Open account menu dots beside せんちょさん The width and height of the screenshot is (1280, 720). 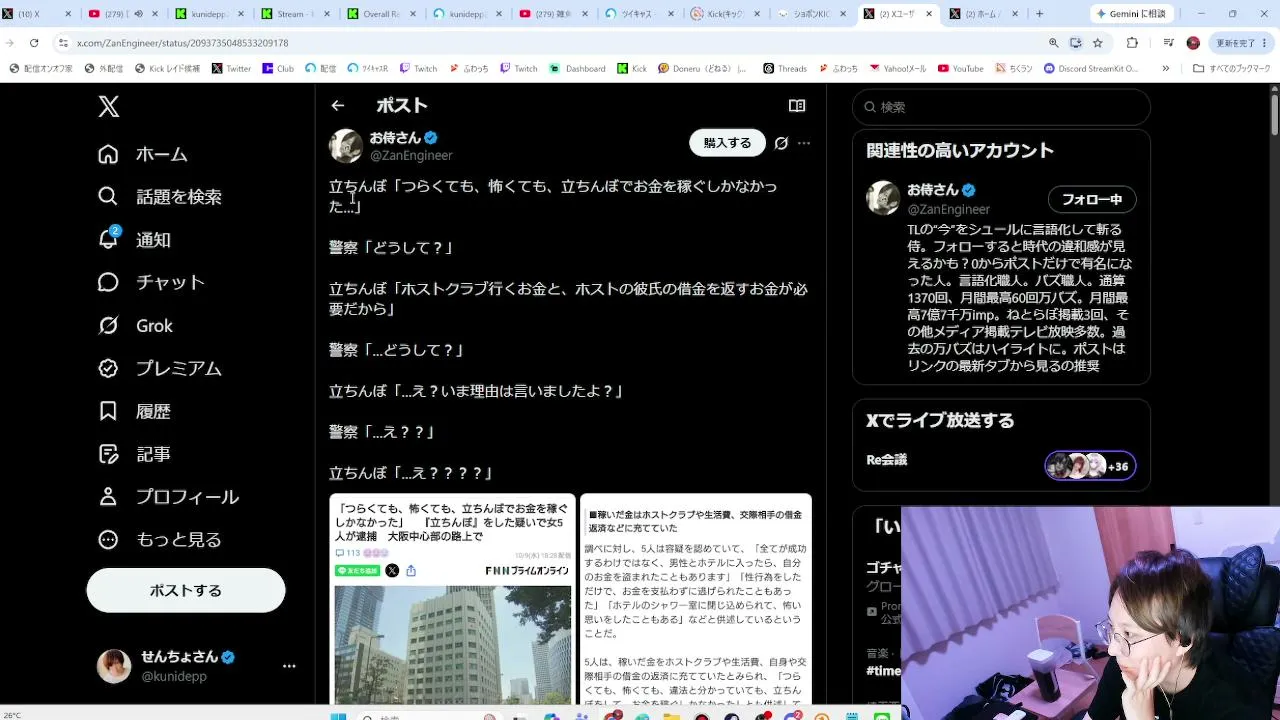(x=289, y=666)
